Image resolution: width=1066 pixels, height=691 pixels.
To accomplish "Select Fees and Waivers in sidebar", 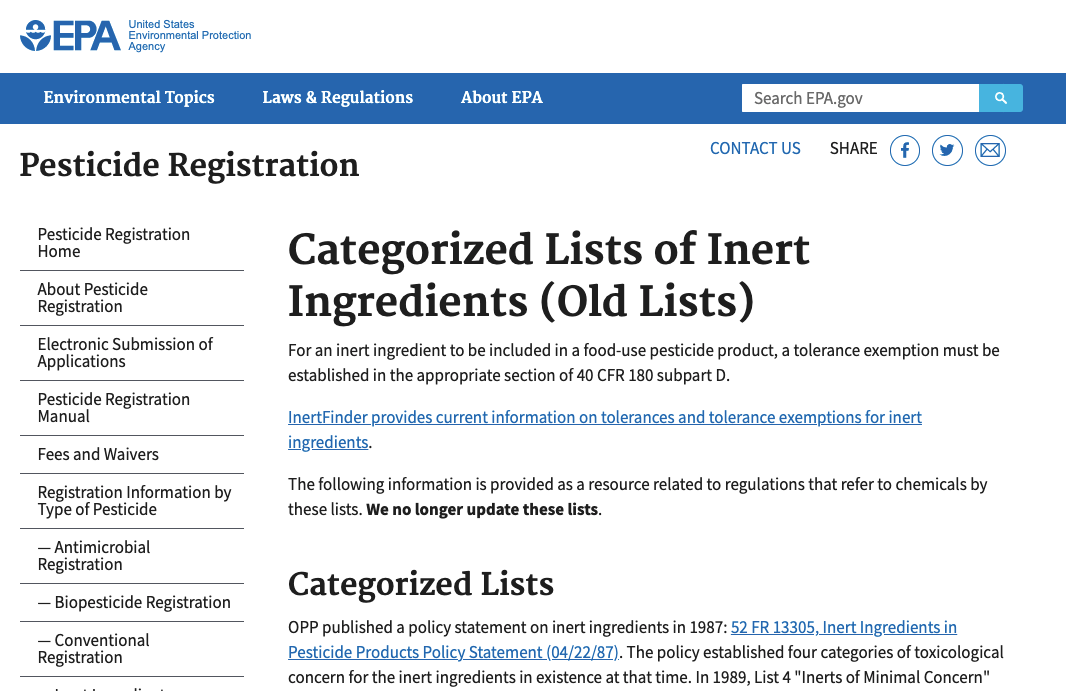I will (x=132, y=454).
